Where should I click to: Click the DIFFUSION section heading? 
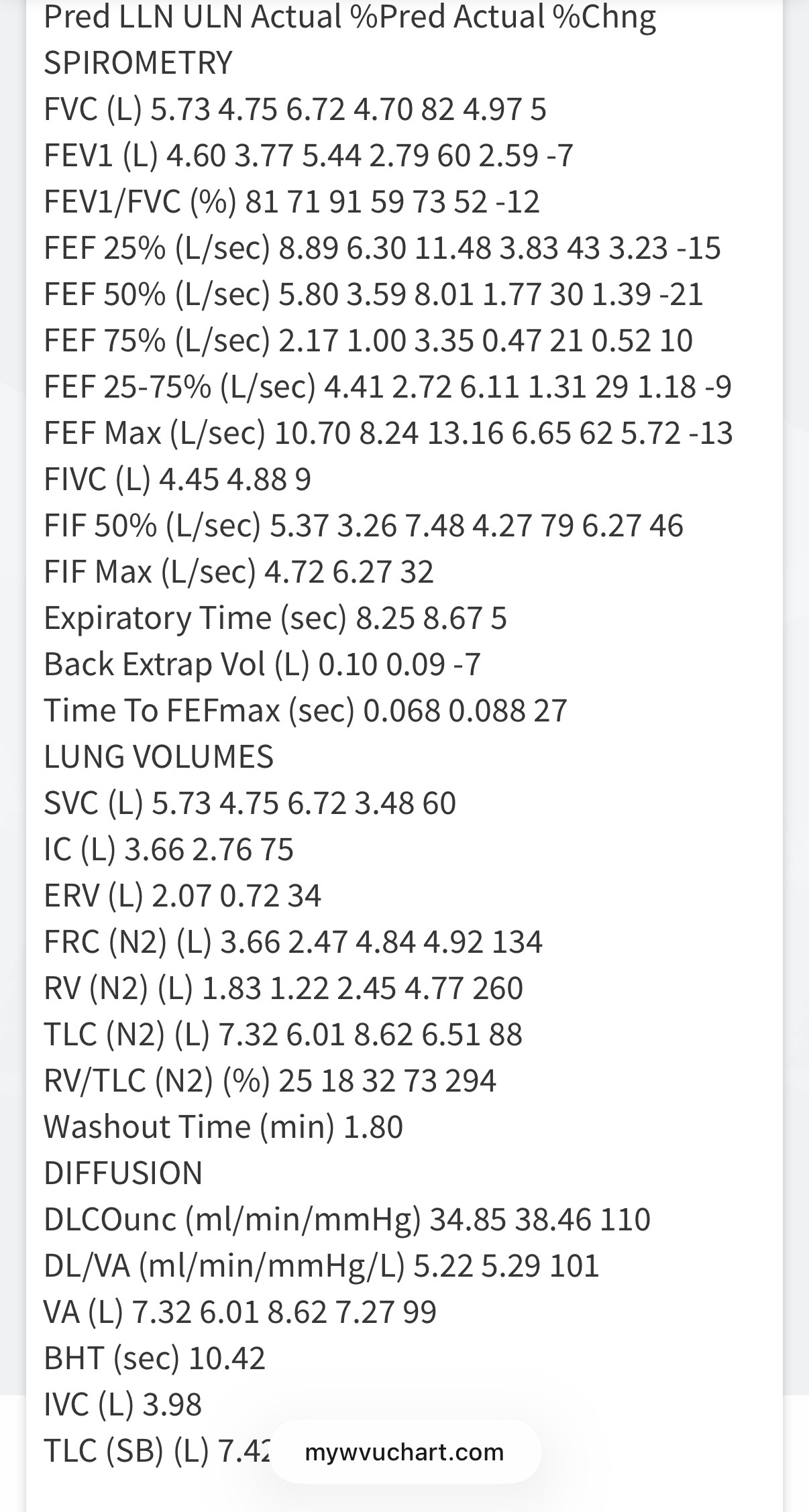(123, 1173)
